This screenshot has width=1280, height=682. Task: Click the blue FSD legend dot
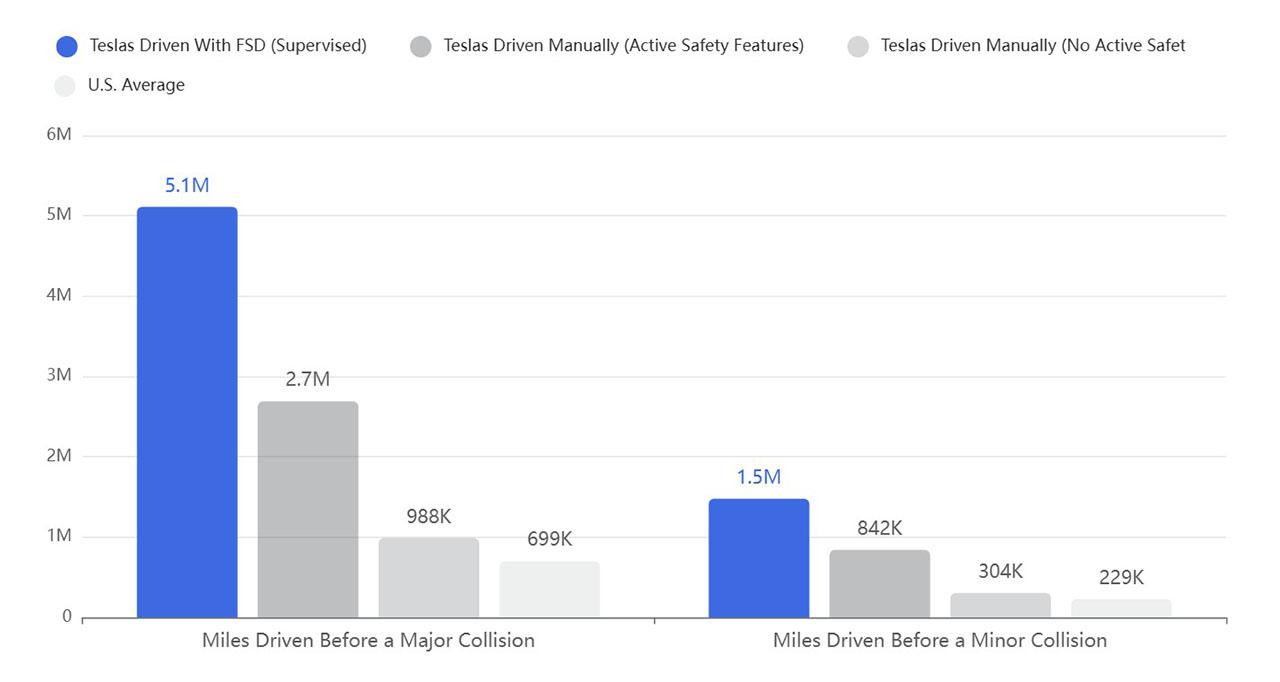coord(65,45)
